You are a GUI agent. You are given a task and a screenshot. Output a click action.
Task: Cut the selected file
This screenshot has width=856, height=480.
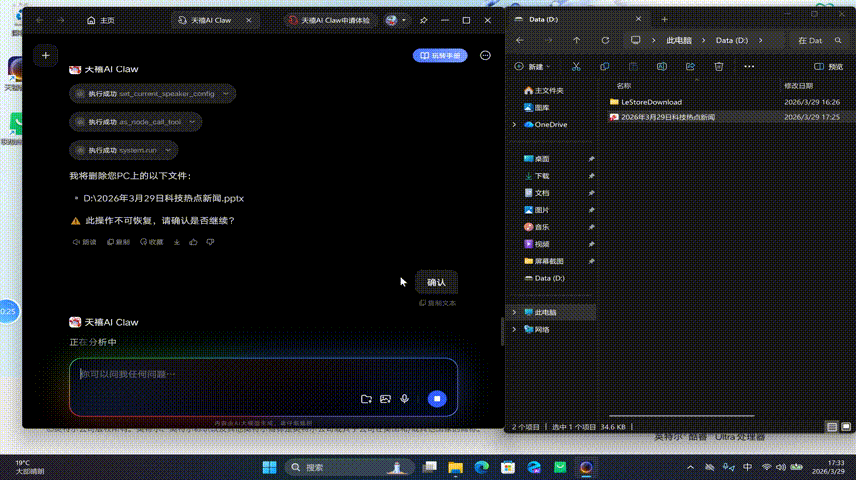(x=576, y=67)
